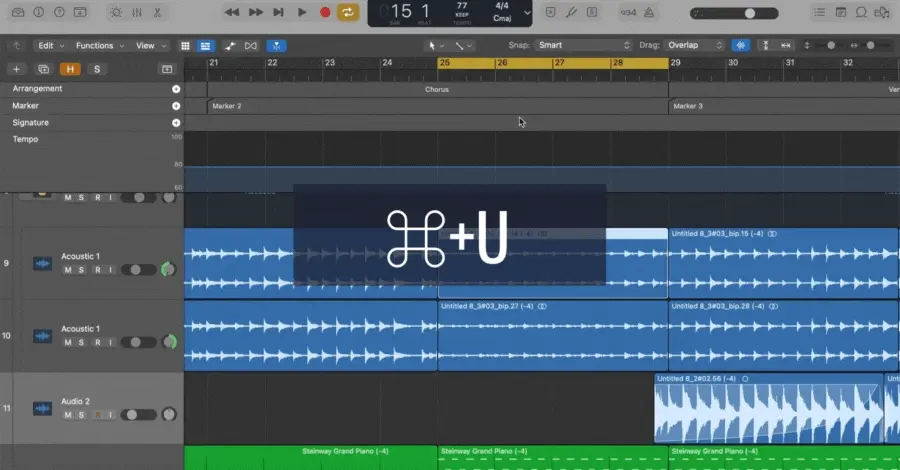Toggle the Solo S transport icon
The height and width of the screenshot is (470, 900).
pos(592,12)
